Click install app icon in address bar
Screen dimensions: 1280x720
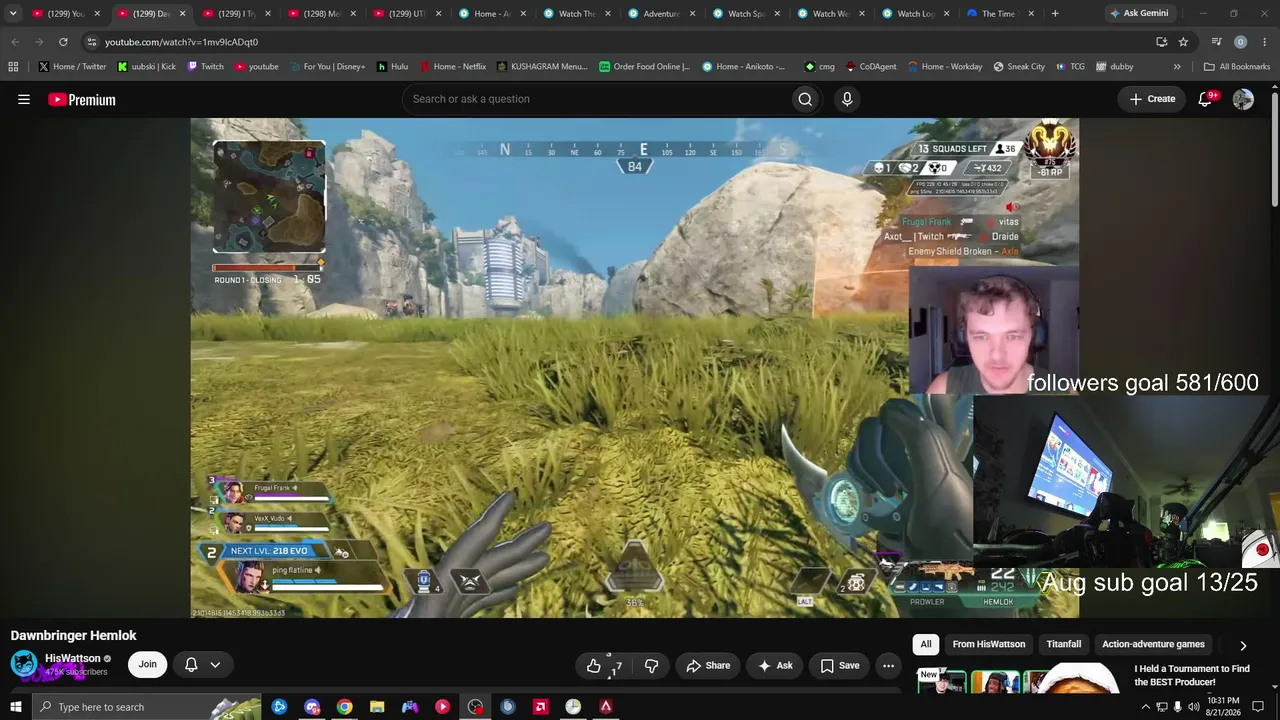(1161, 42)
